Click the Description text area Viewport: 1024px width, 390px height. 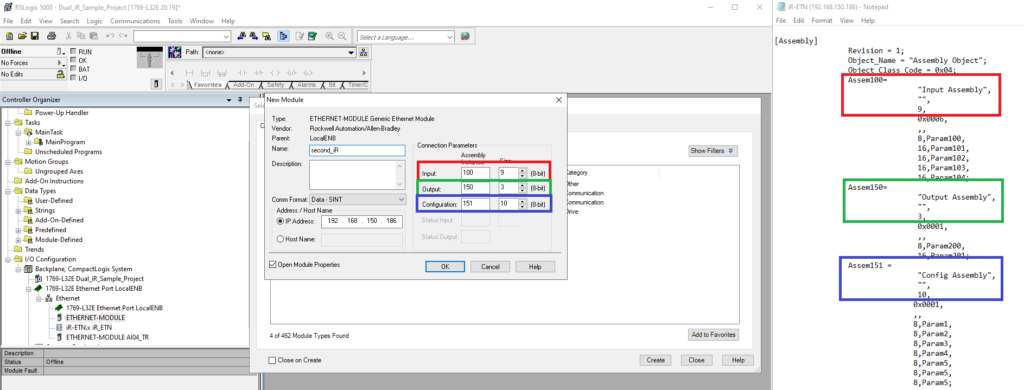click(357, 175)
